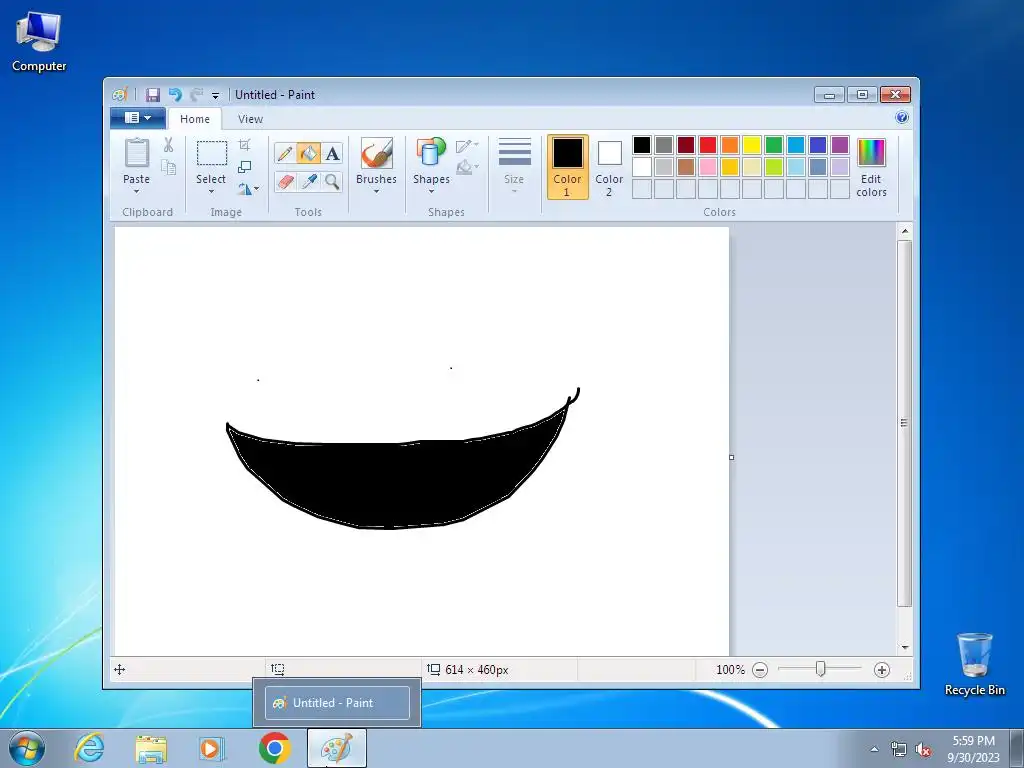Pick the green color swatch
This screenshot has width=1024, height=768.
(774, 145)
